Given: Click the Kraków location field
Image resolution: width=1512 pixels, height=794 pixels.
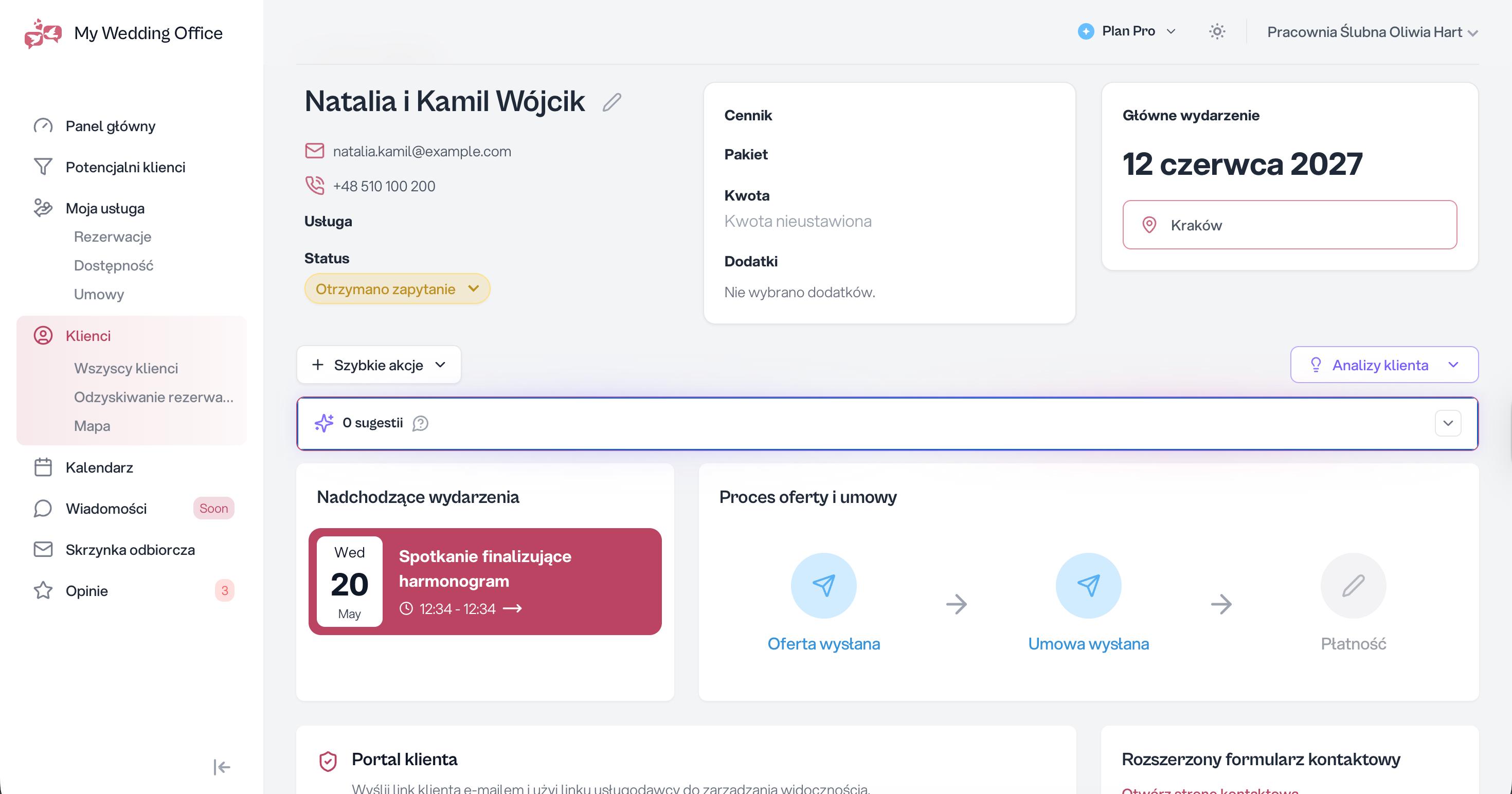Looking at the screenshot, I should (1289, 225).
